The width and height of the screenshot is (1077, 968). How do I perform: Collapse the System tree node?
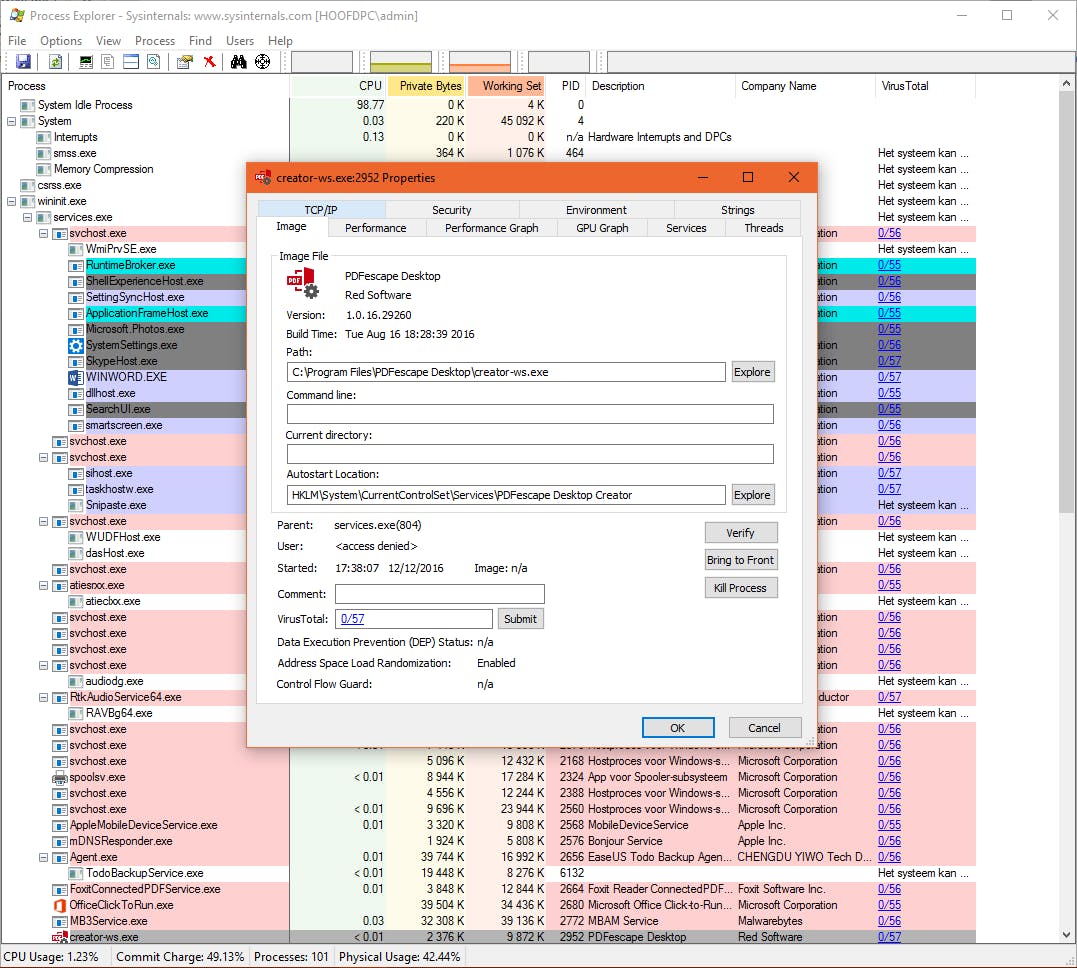click(12, 122)
